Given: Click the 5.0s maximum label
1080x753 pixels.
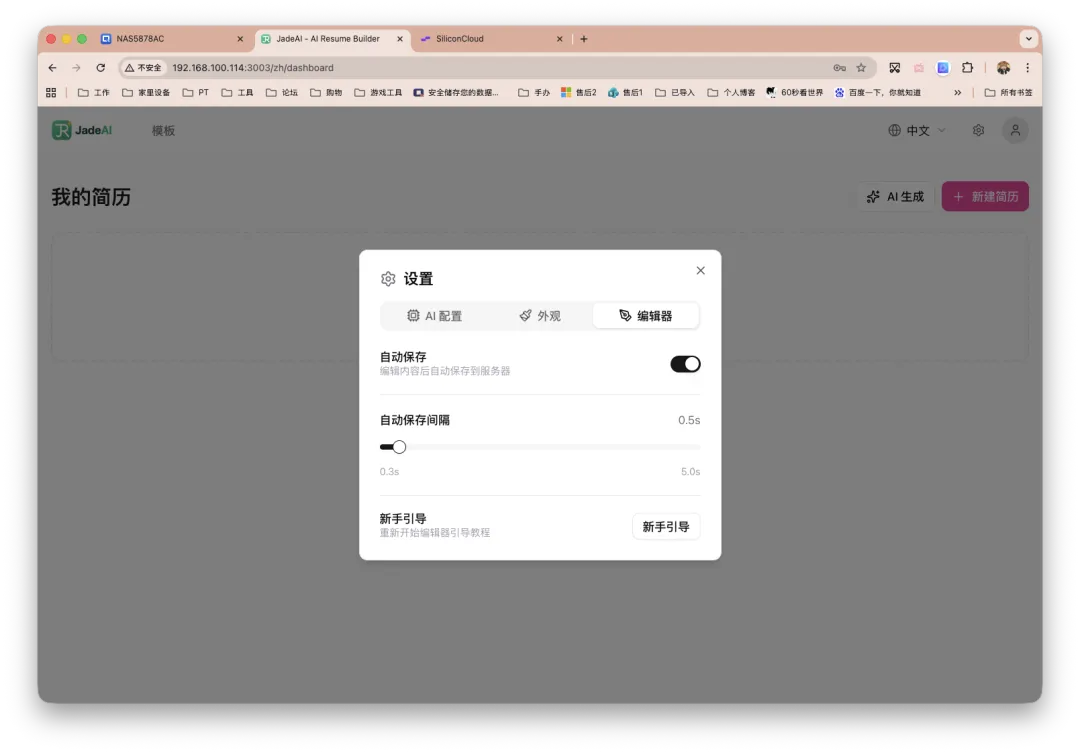Looking at the screenshot, I should click(x=690, y=472).
